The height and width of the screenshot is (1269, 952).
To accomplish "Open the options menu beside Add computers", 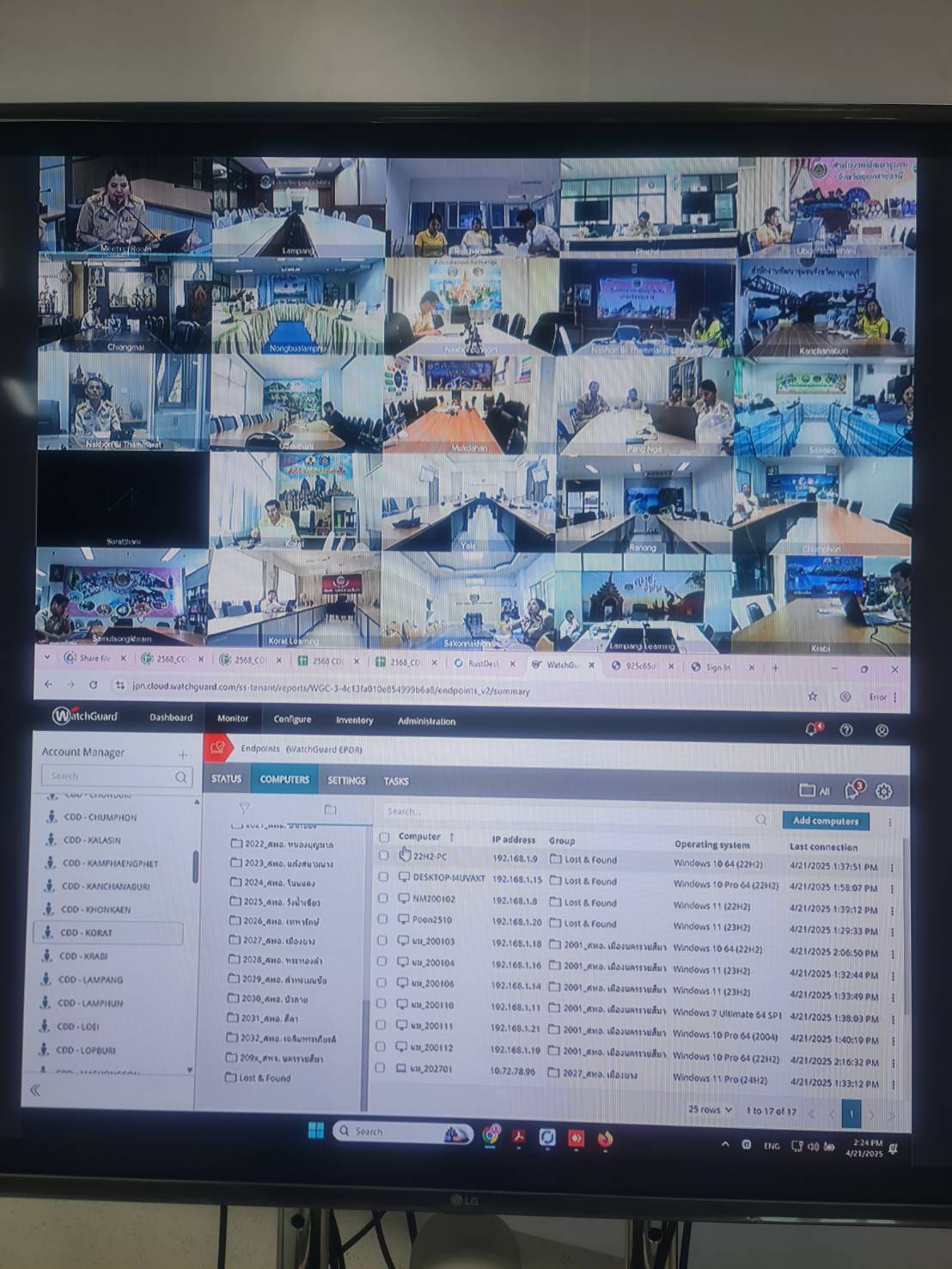I will pos(890,822).
